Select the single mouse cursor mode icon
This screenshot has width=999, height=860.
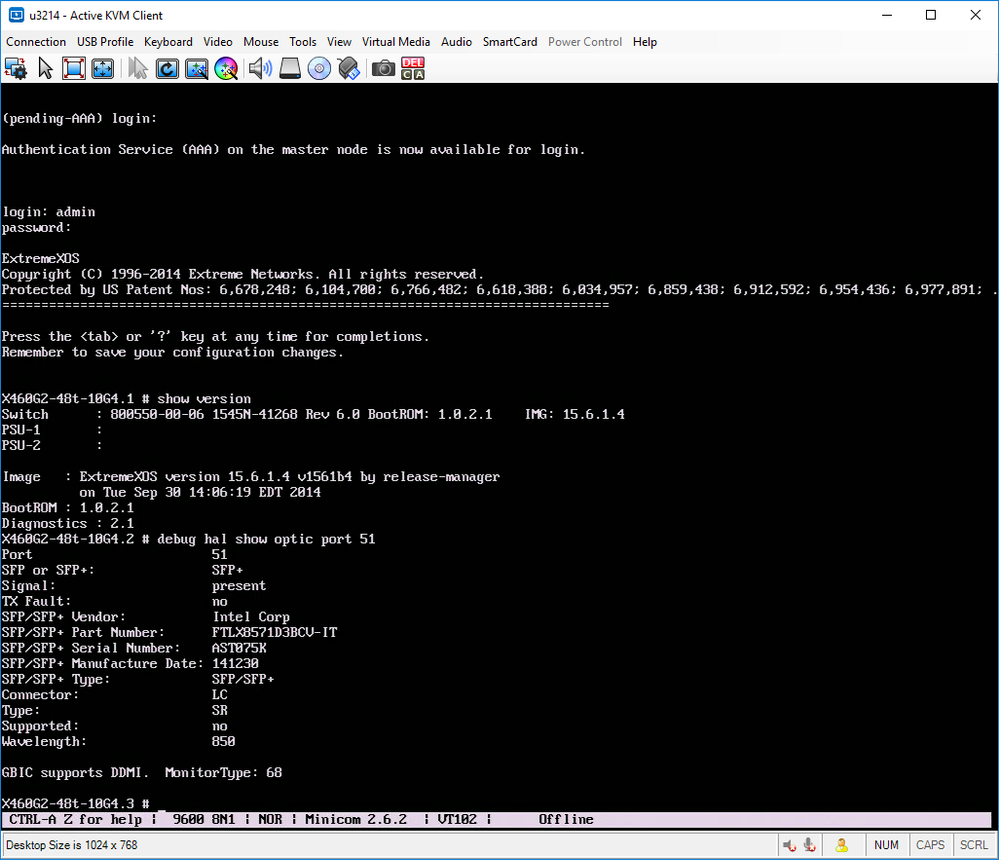coord(45,68)
